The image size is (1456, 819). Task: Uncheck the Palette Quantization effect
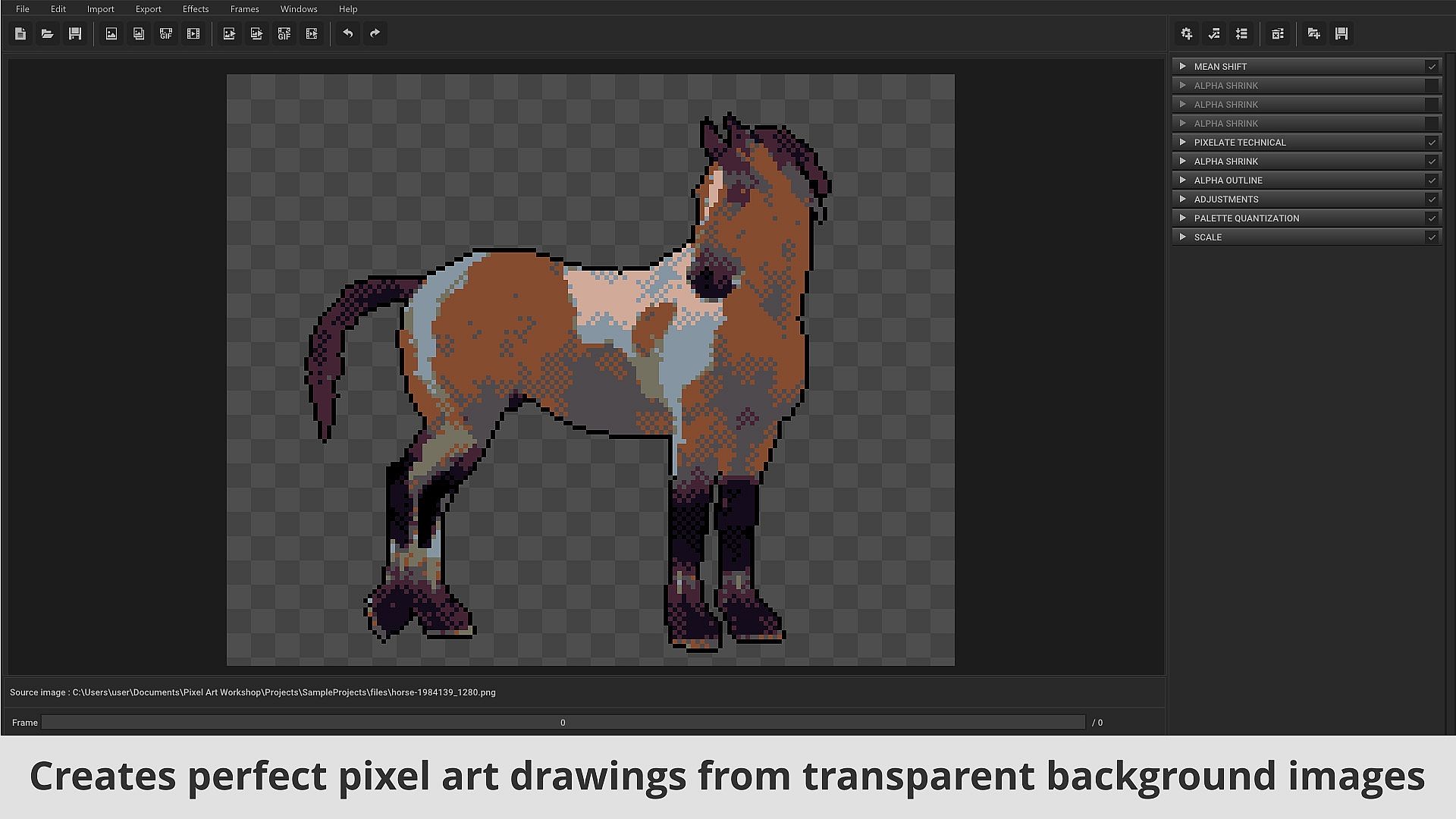1432,218
